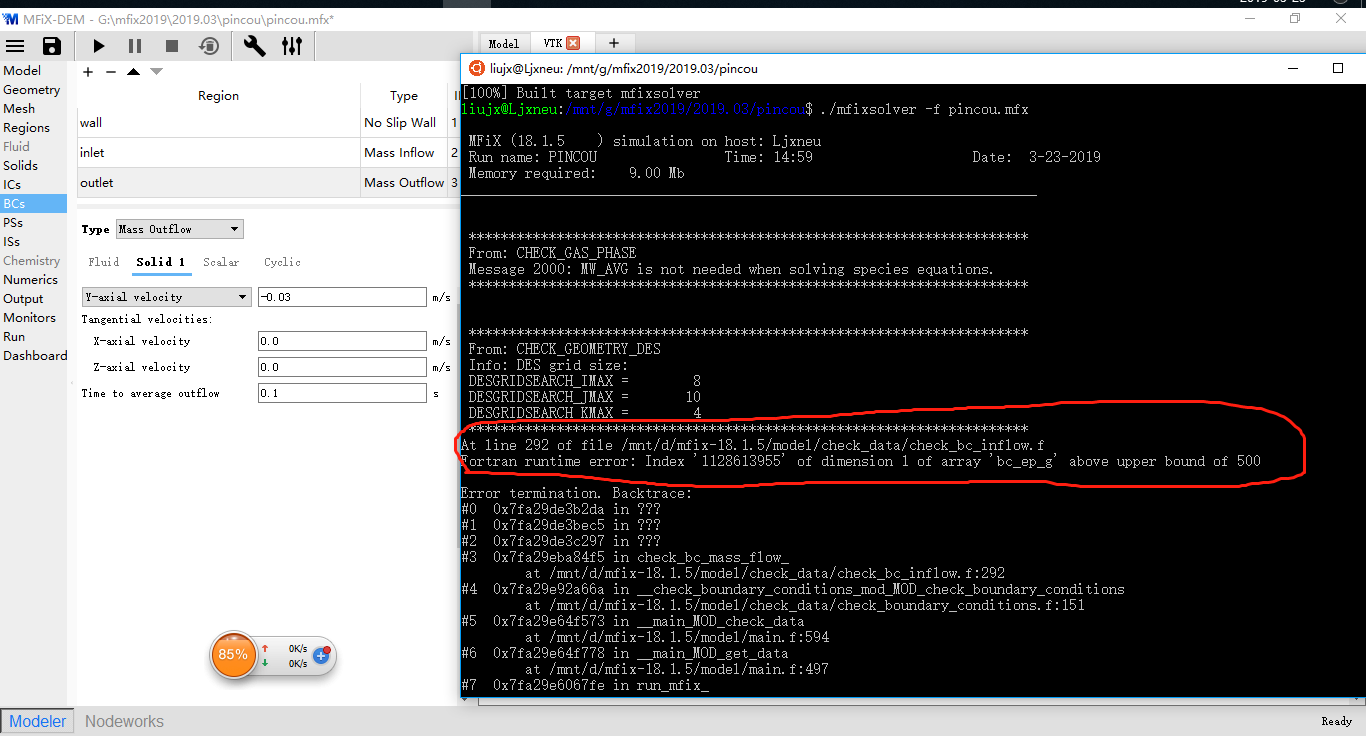The width and height of the screenshot is (1366, 736).
Task: Start the simulation with play button
Action: click(99, 46)
